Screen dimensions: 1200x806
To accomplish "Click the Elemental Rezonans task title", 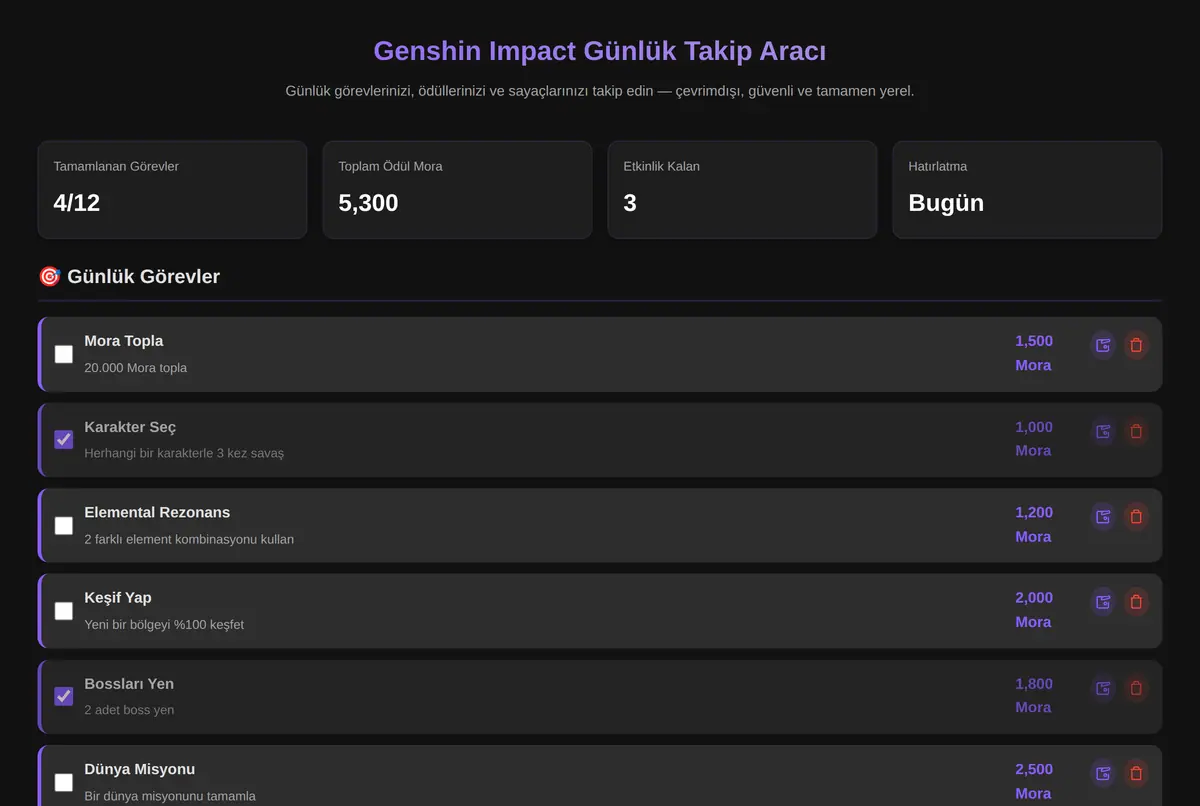I will click(x=157, y=512).
